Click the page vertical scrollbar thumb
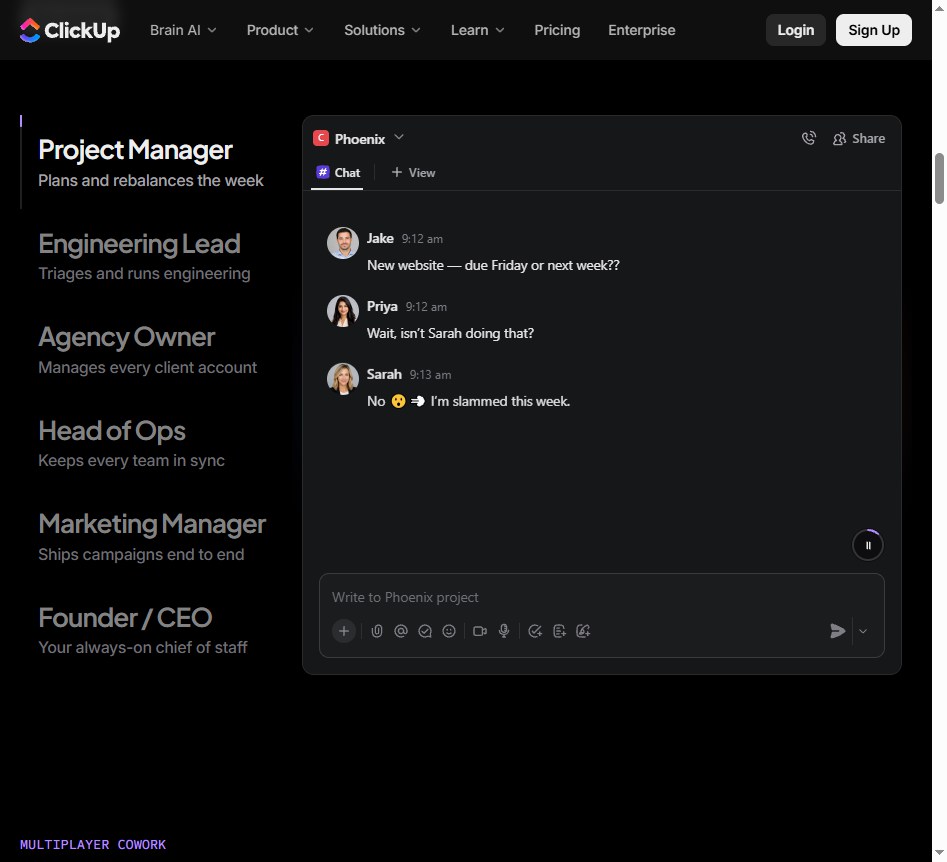Image resolution: width=947 pixels, height=862 pixels. (939, 179)
